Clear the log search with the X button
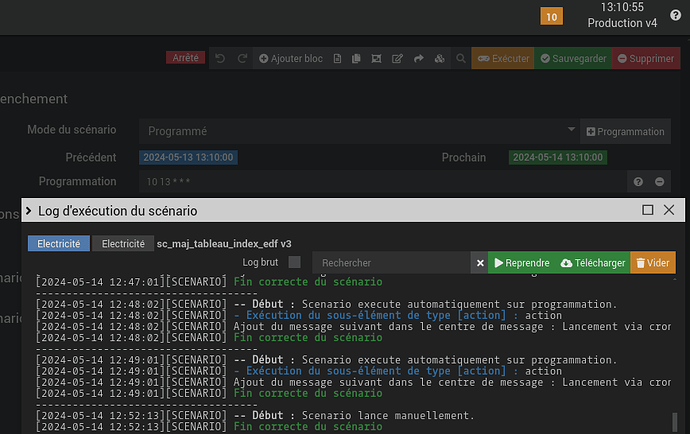The width and height of the screenshot is (690, 434). 480,263
